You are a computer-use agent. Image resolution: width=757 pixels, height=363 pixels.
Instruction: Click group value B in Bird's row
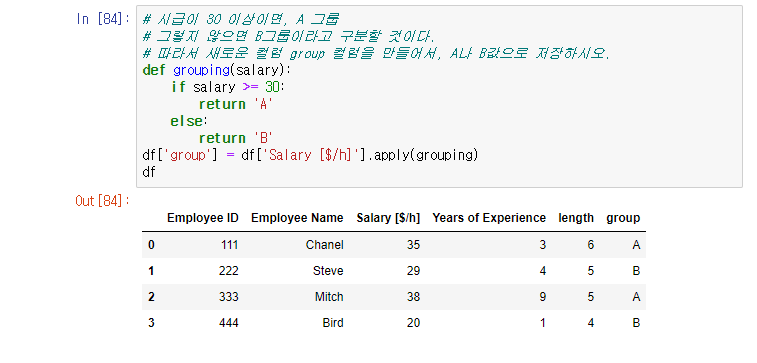636,322
